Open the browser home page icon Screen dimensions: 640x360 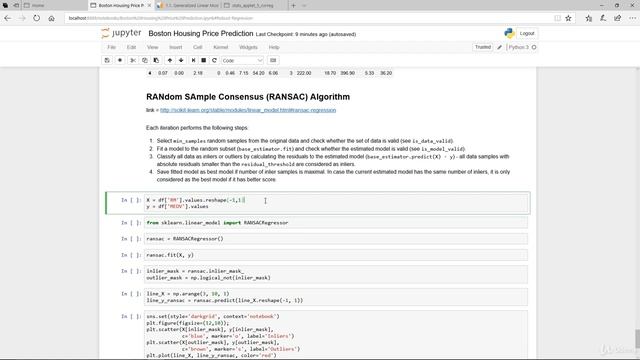click(x=51, y=18)
